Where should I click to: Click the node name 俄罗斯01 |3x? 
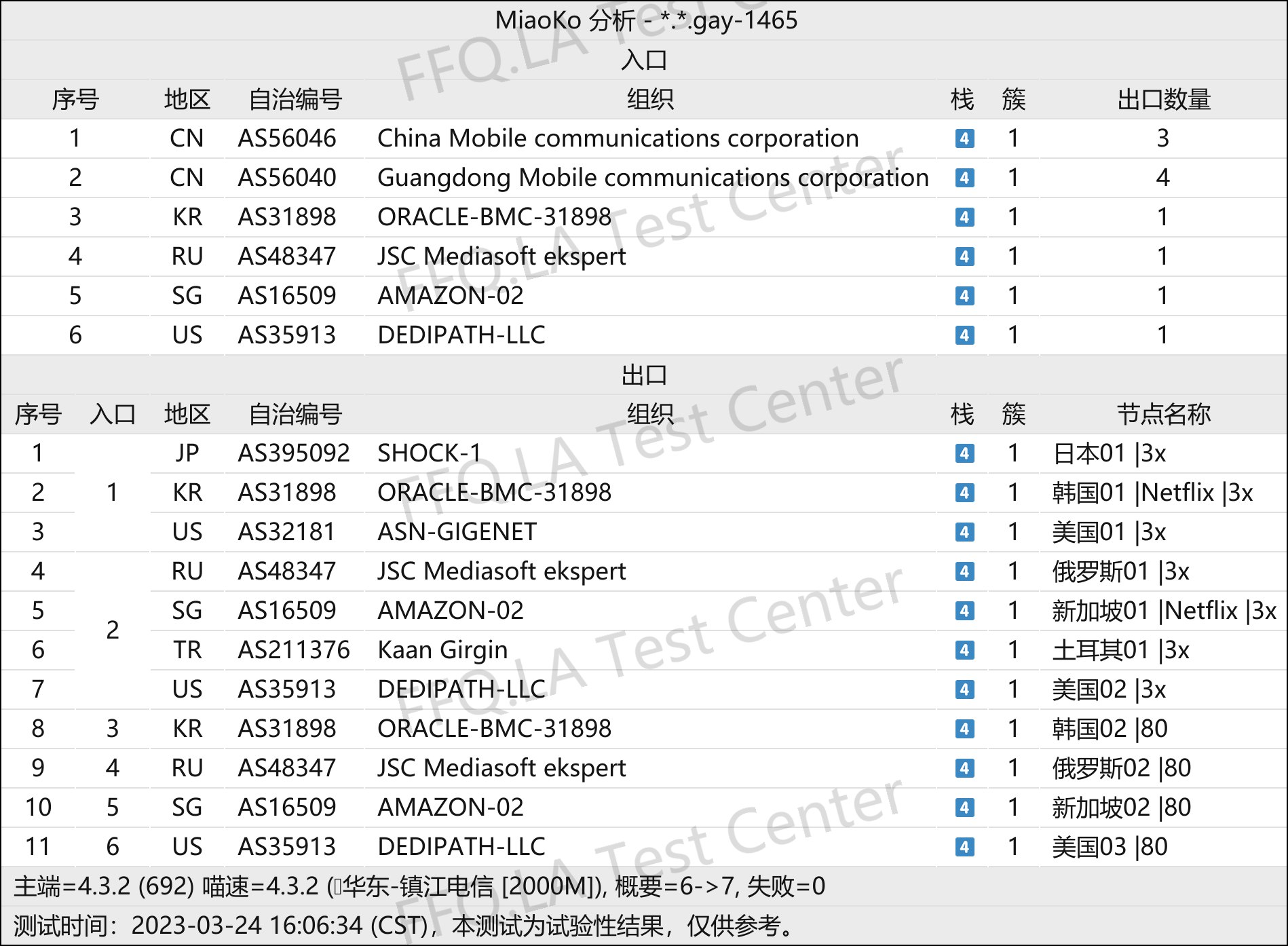(1120, 571)
